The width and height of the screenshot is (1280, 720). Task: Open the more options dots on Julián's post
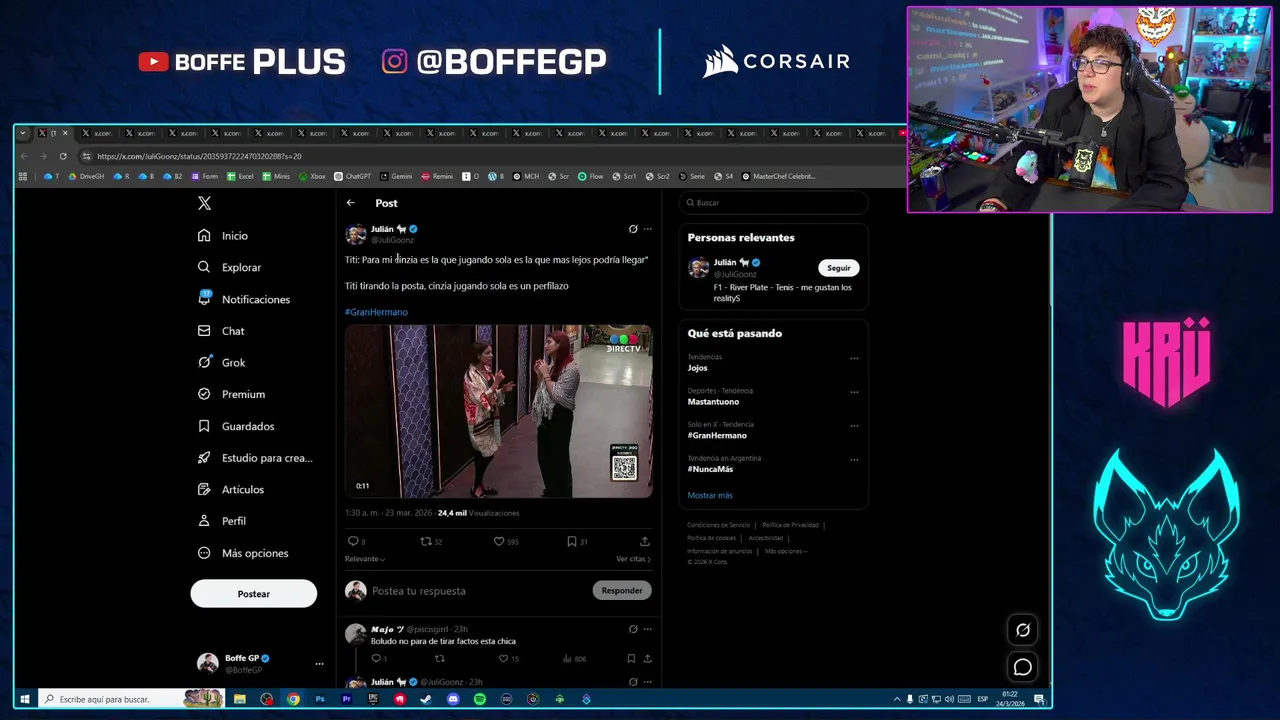click(x=648, y=229)
